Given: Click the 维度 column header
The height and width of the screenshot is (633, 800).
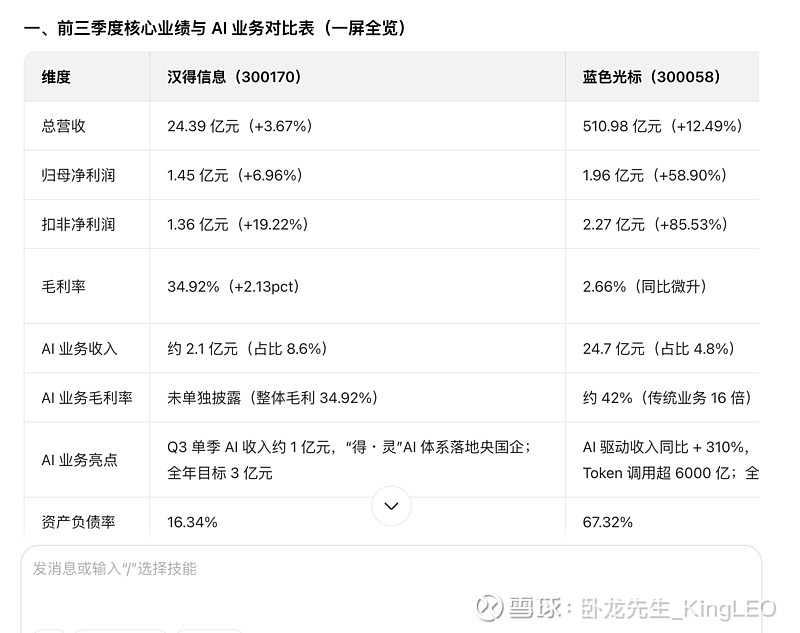Looking at the screenshot, I should (x=87, y=77).
